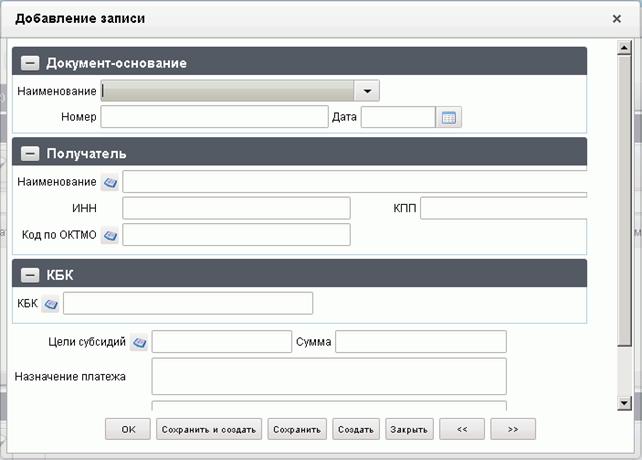Collapse the Документ-основание section
642x460 pixels.
point(30,63)
